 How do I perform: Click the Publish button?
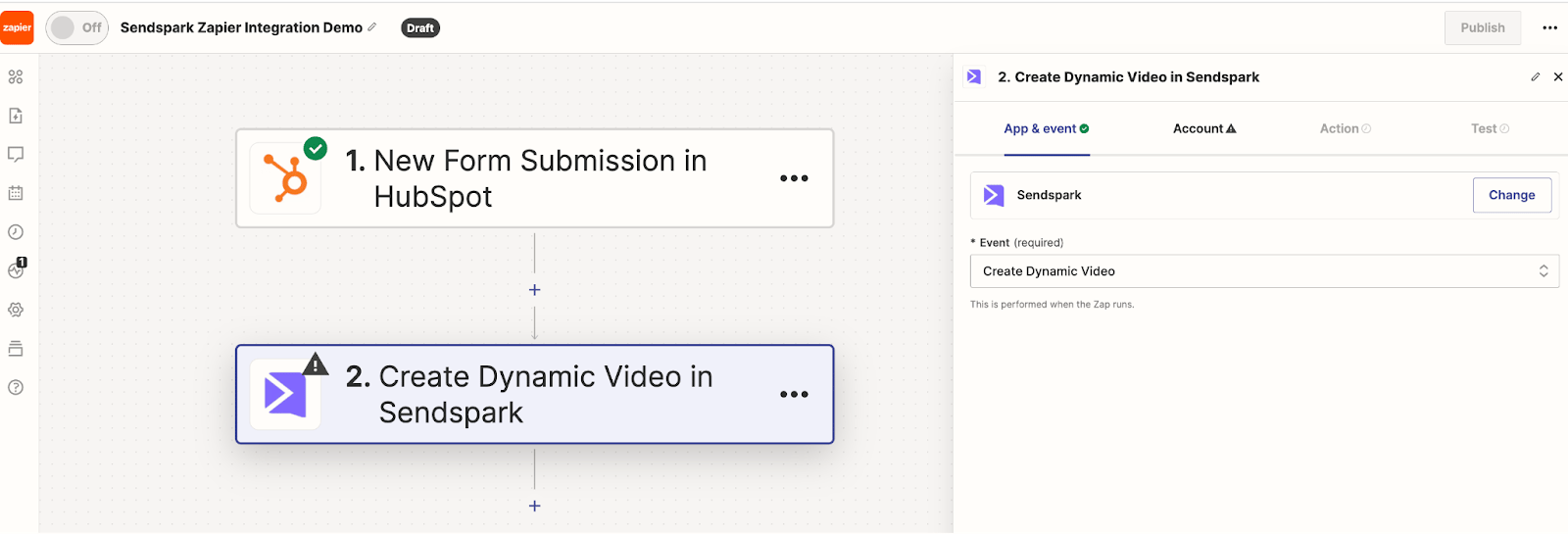click(x=1482, y=27)
